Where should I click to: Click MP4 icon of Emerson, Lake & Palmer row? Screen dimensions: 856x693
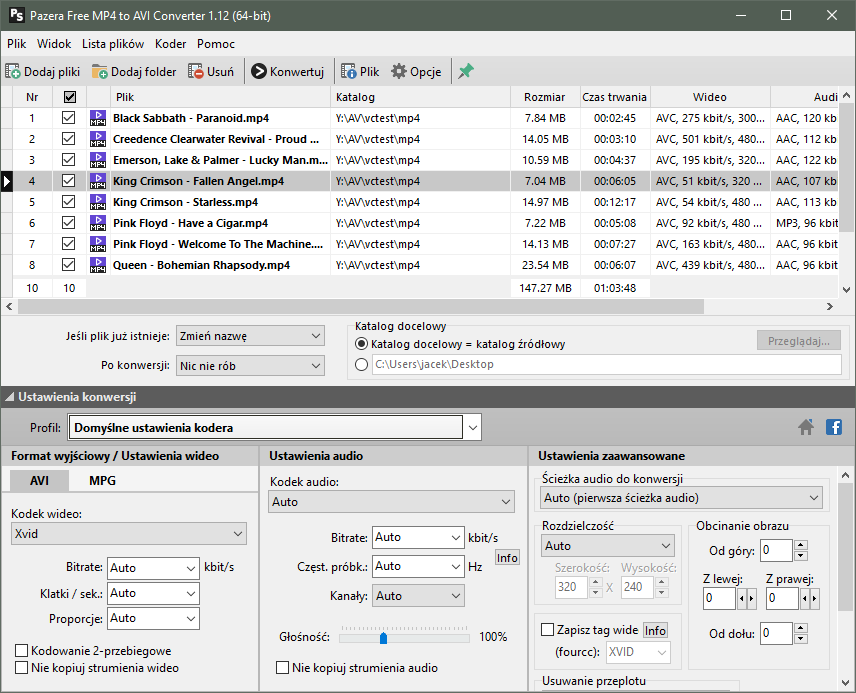click(x=98, y=160)
